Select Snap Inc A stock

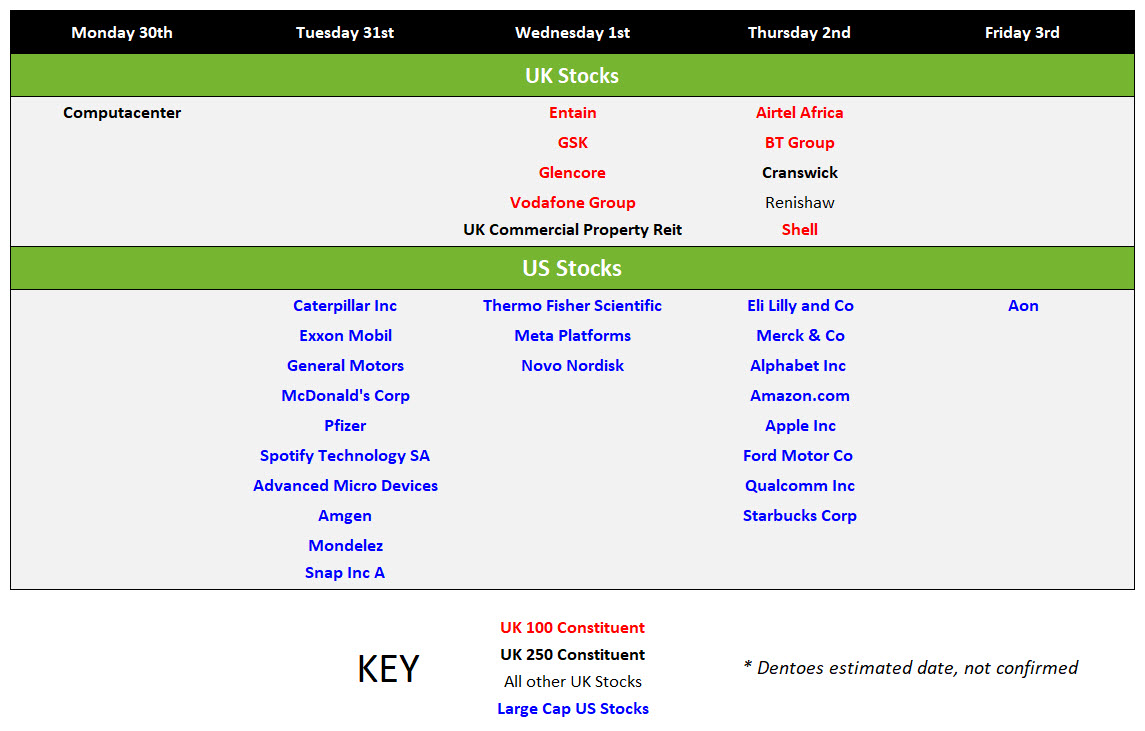tap(345, 573)
